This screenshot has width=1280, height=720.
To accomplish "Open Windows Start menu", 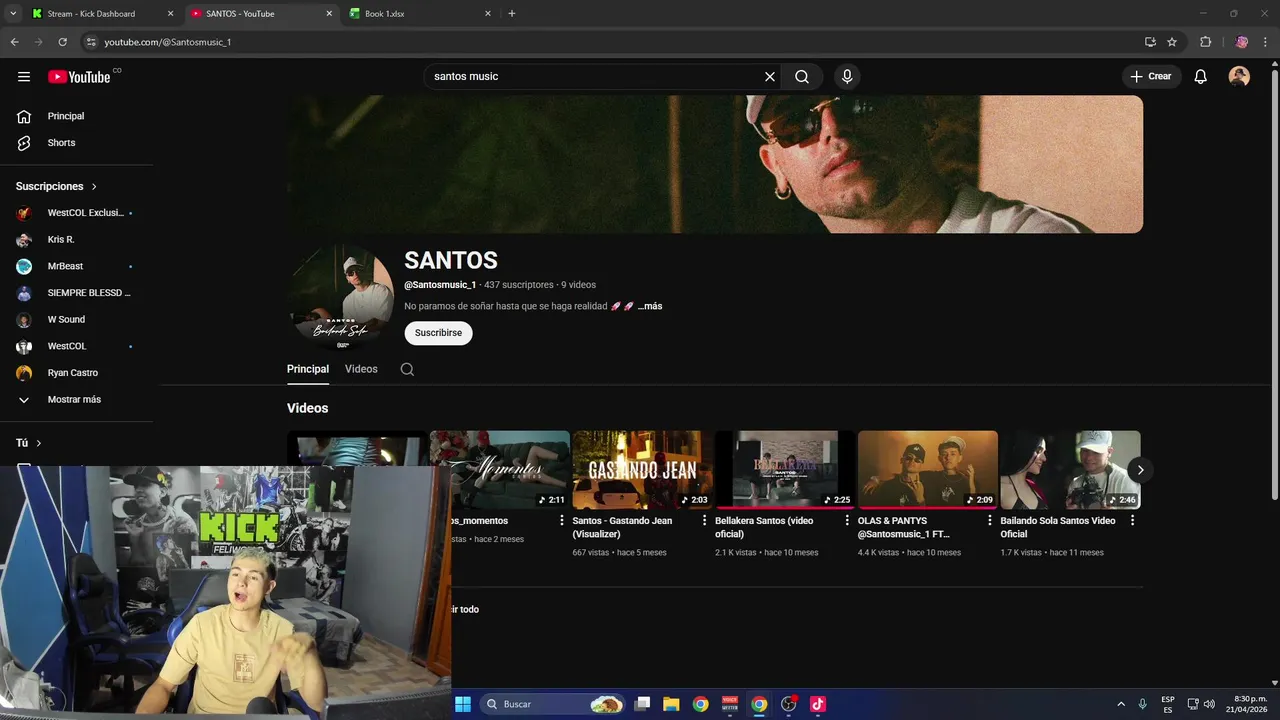I will 463,704.
